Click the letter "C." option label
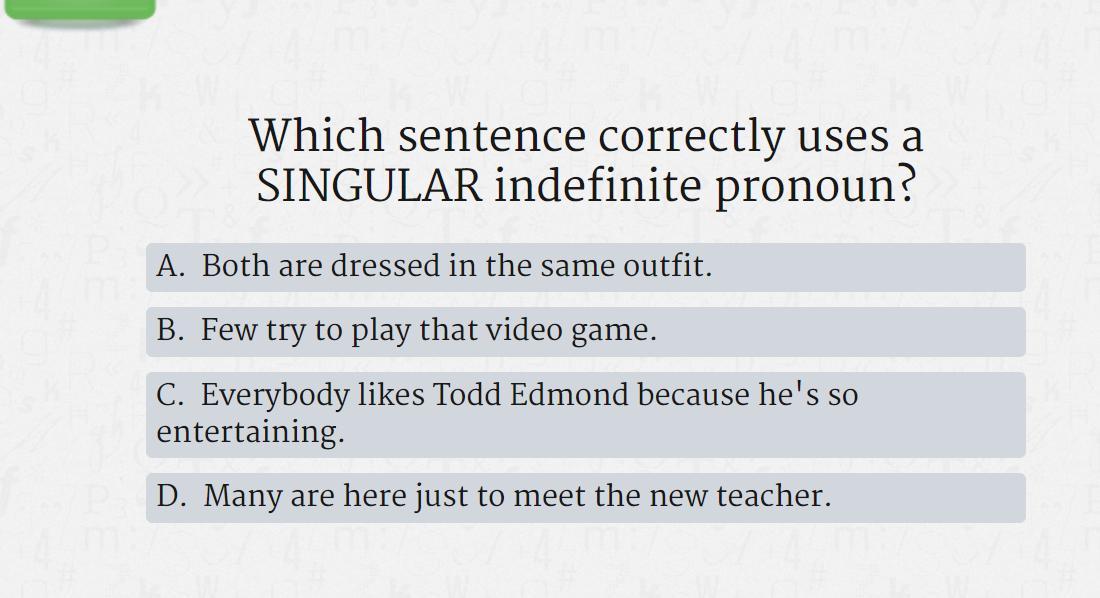 pos(170,394)
